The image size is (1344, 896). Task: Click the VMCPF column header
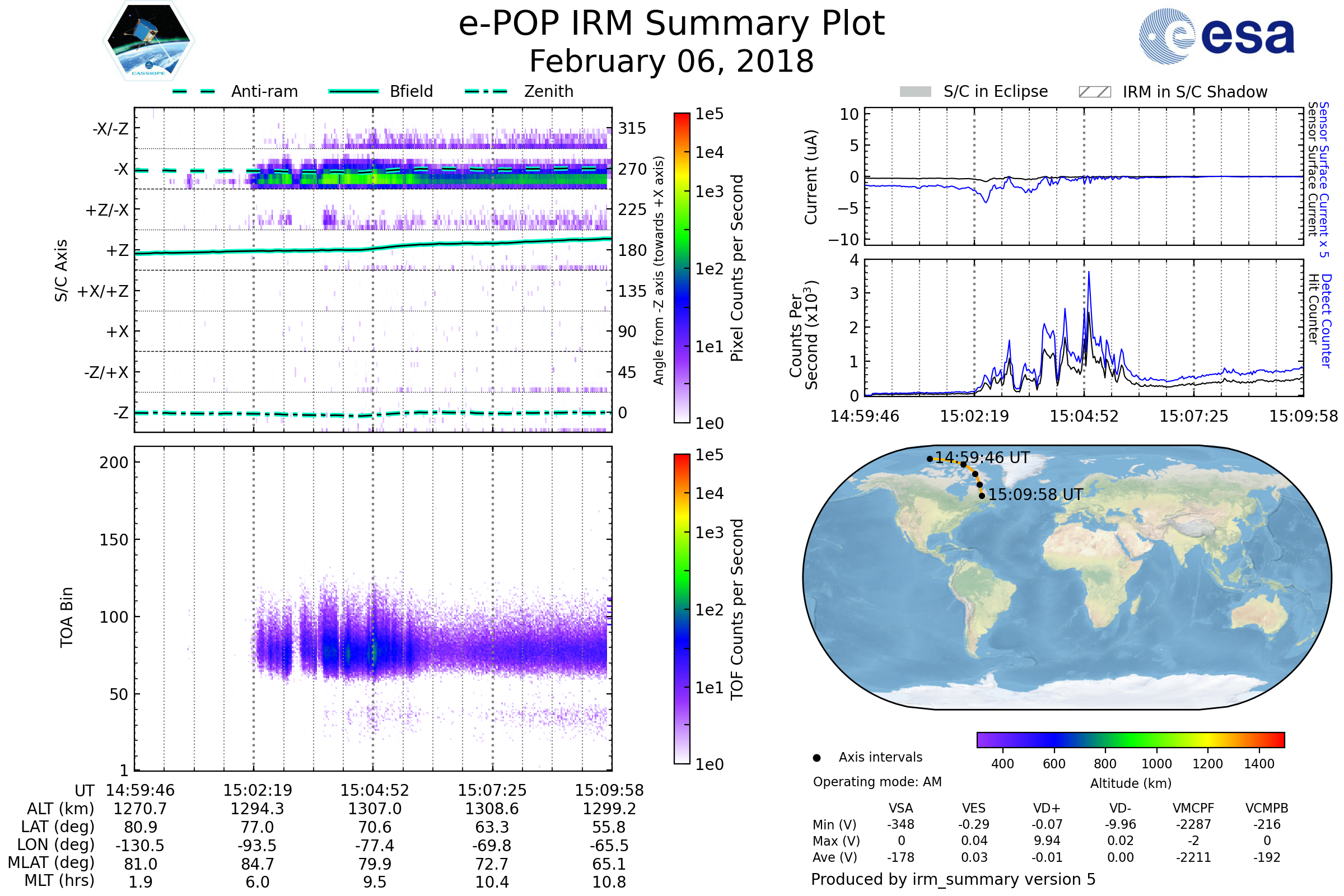(x=1193, y=808)
